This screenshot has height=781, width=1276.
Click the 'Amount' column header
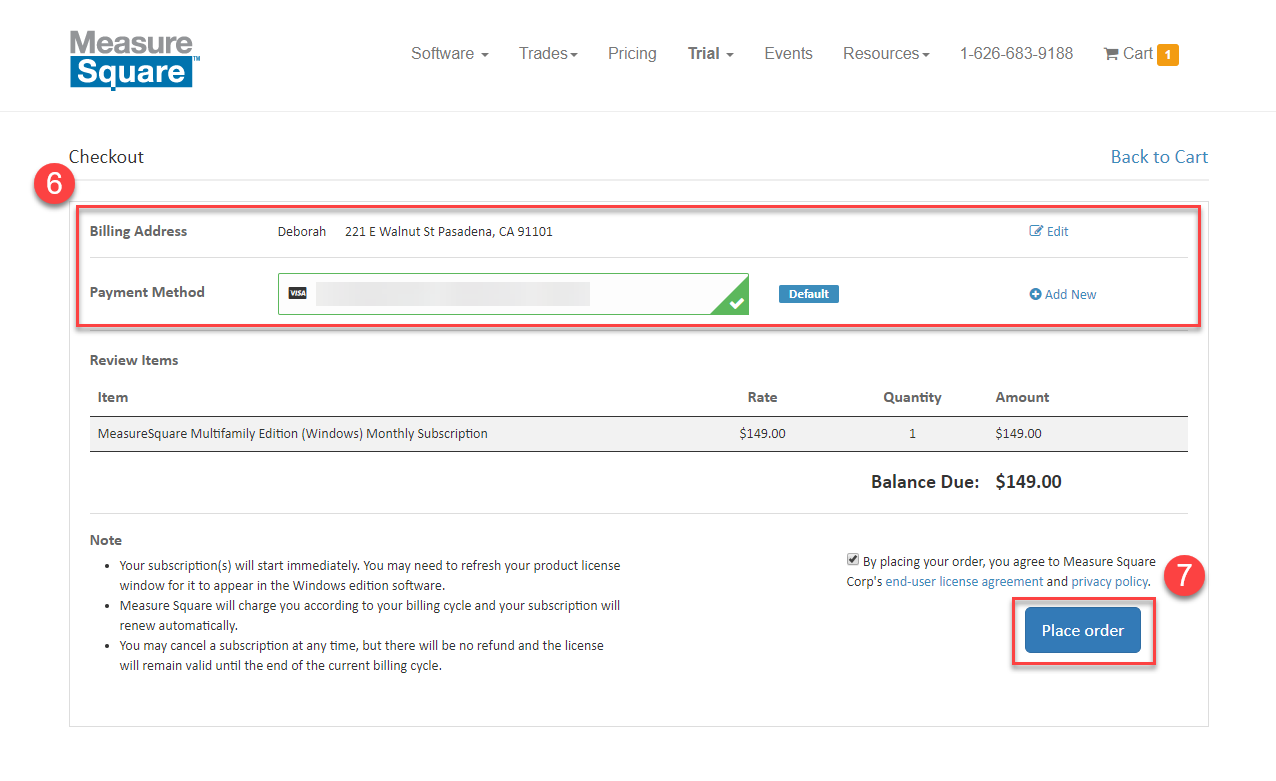1022,397
